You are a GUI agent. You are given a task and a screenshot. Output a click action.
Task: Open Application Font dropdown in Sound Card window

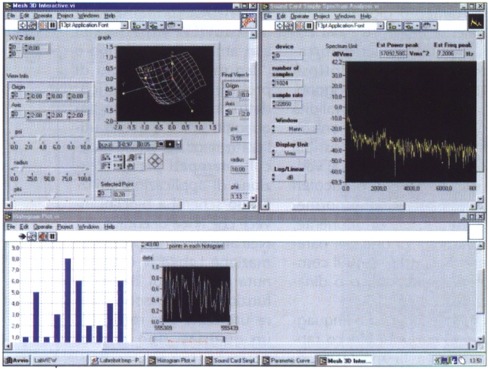click(350, 26)
